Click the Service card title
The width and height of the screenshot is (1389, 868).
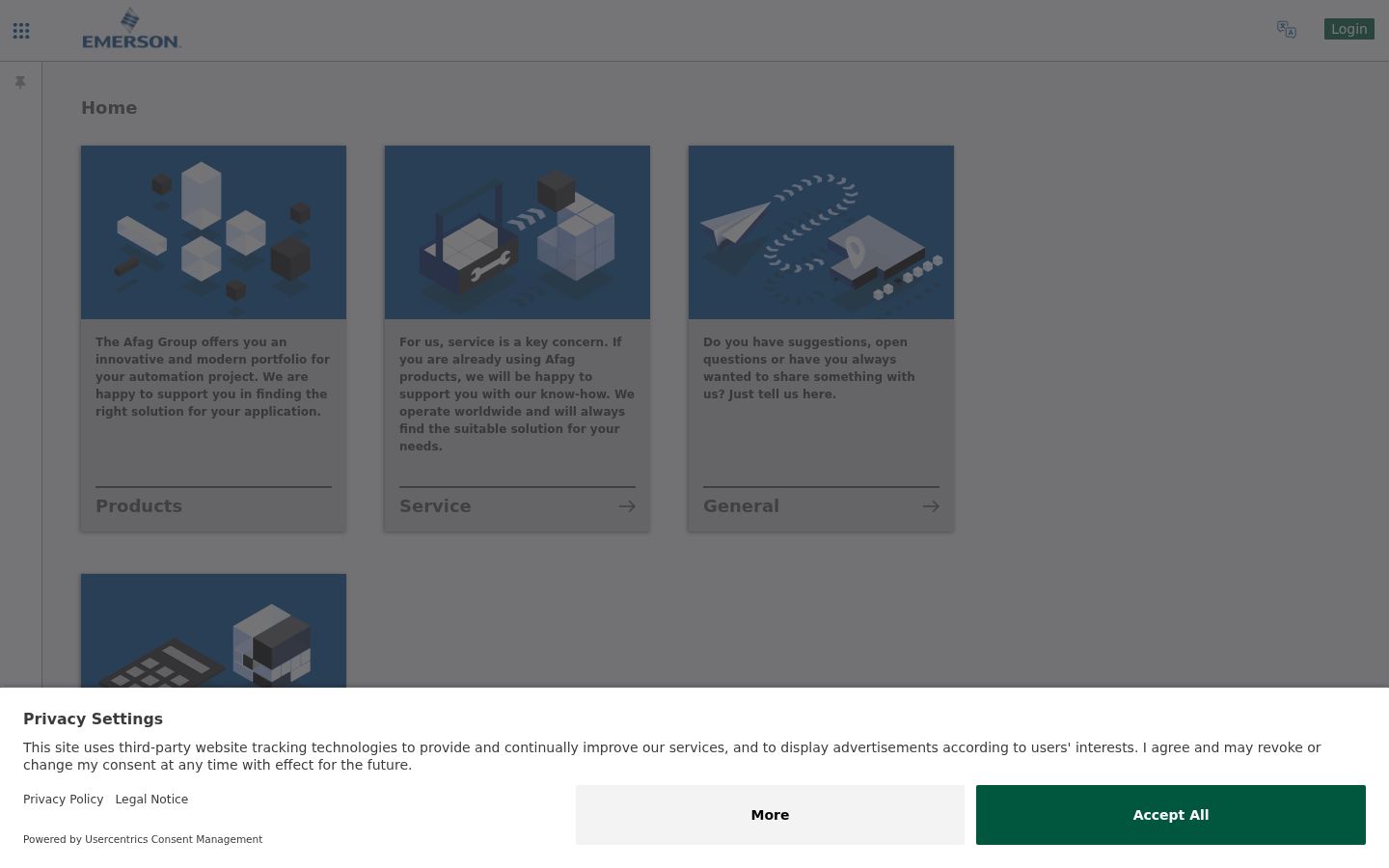(435, 506)
